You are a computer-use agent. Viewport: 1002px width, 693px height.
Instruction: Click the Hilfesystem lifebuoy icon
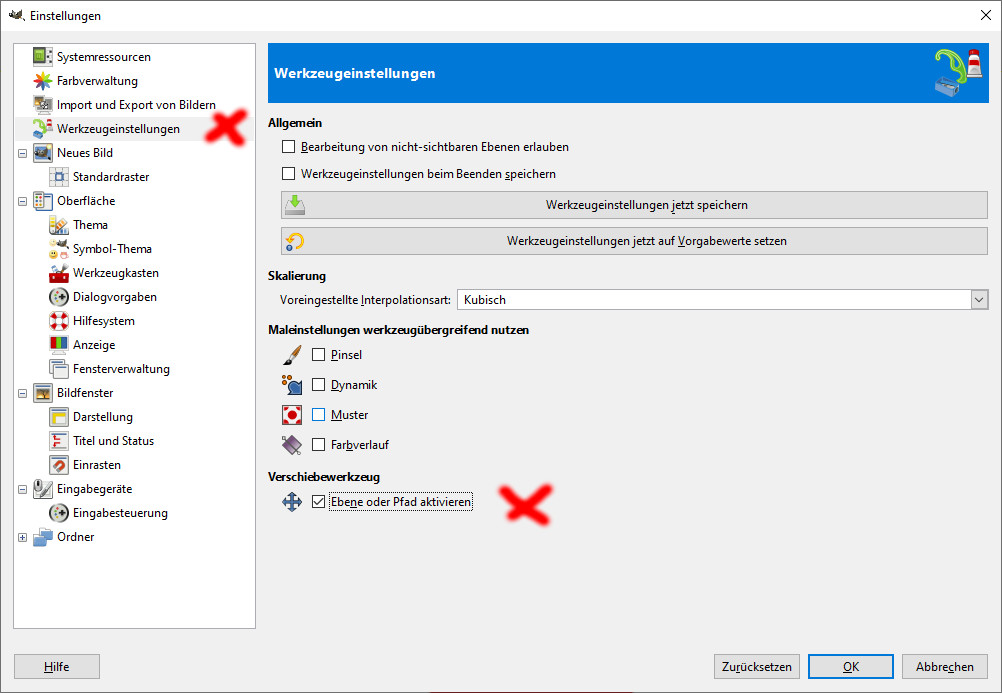tap(58, 321)
